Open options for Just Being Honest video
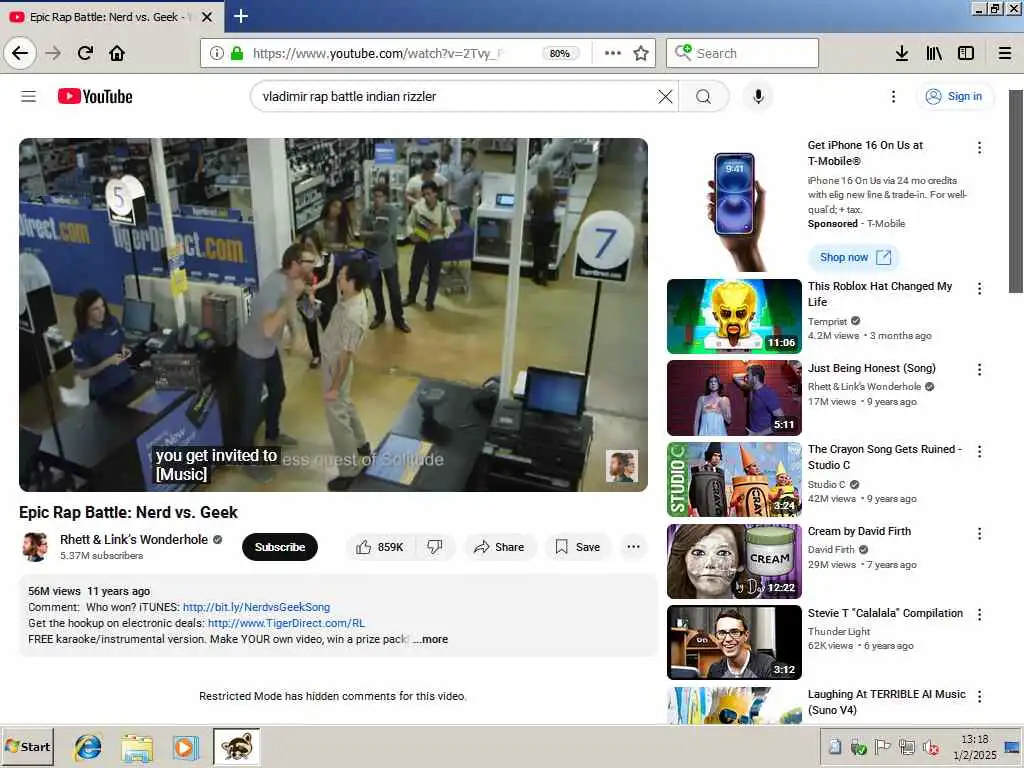This screenshot has width=1024, height=768. [979, 370]
